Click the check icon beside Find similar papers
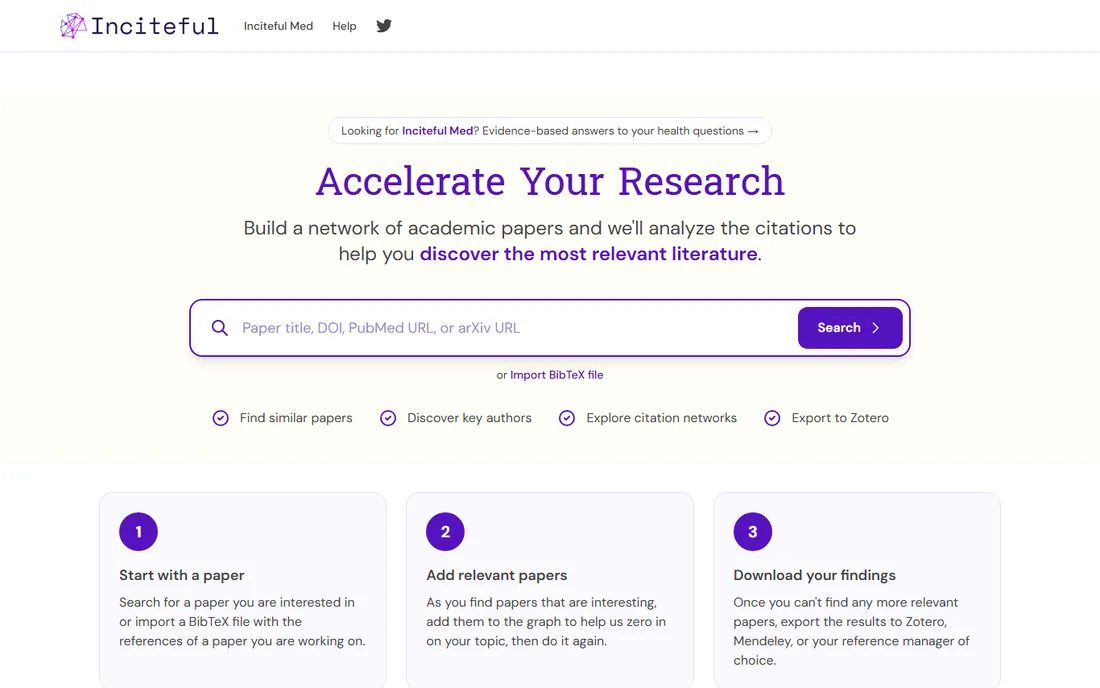 pyautogui.click(x=220, y=418)
